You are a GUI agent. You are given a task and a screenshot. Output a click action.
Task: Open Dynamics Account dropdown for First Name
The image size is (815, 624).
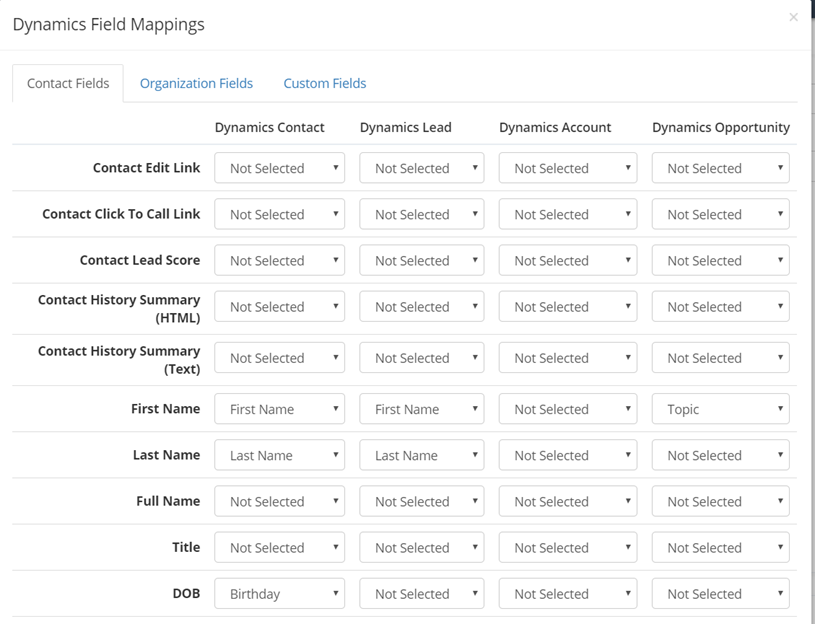point(568,409)
